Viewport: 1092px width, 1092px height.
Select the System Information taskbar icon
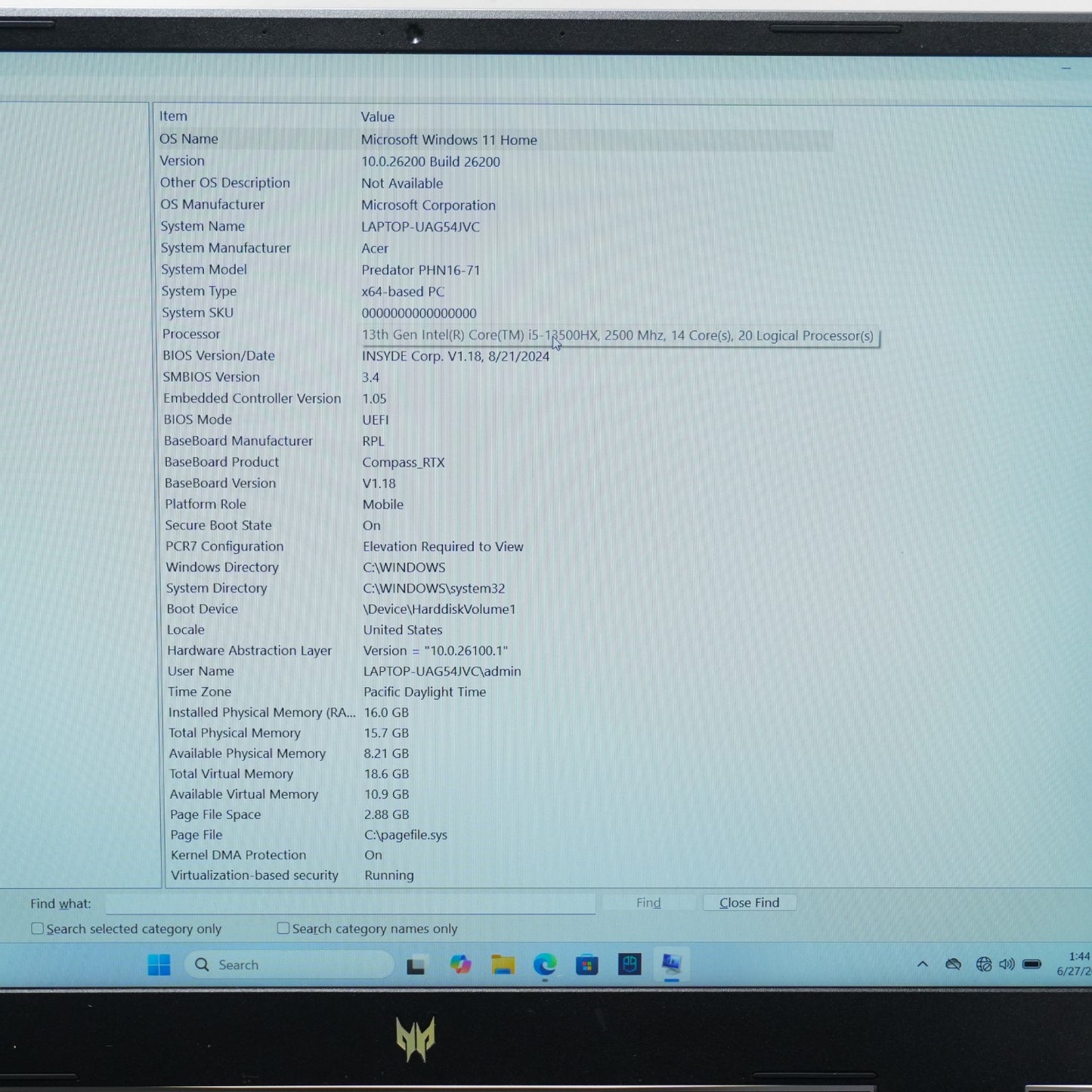[671, 964]
